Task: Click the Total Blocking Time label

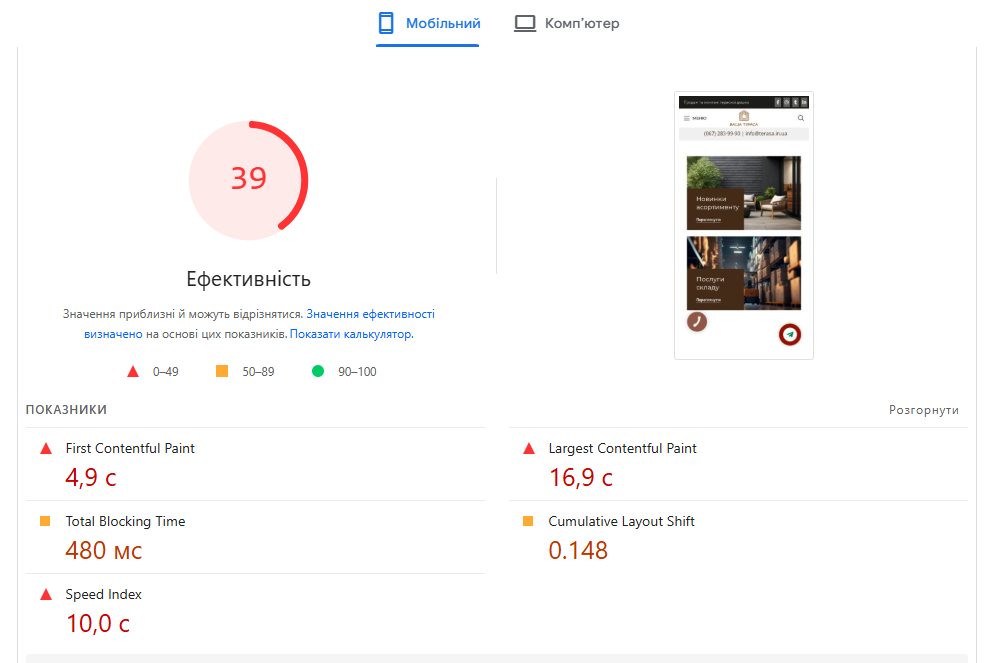Action: pos(125,521)
